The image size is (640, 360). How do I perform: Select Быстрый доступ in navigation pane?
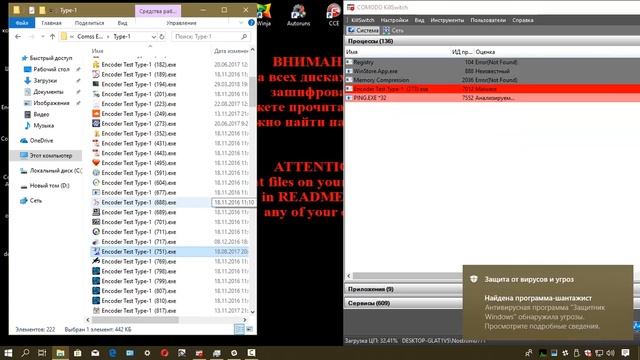(x=50, y=58)
